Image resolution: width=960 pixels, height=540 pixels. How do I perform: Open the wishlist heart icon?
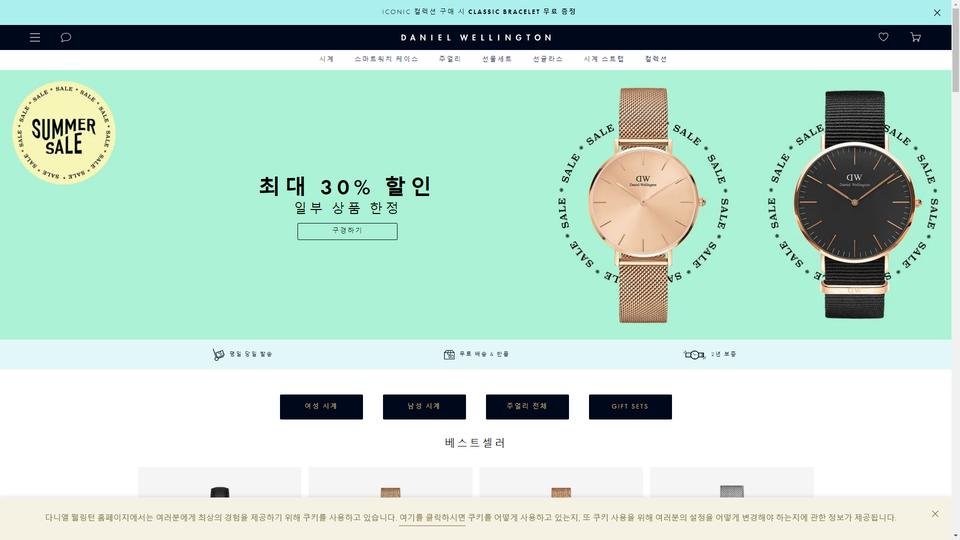[883, 37]
